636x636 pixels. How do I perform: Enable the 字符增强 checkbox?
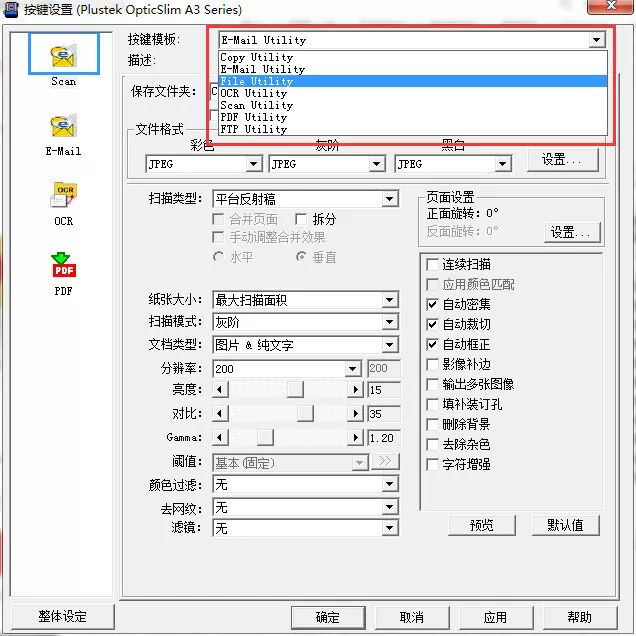[x=432, y=464]
